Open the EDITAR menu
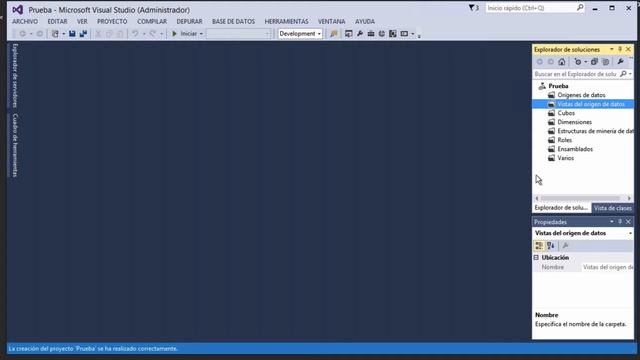The image size is (640, 360). pyautogui.click(x=57, y=21)
